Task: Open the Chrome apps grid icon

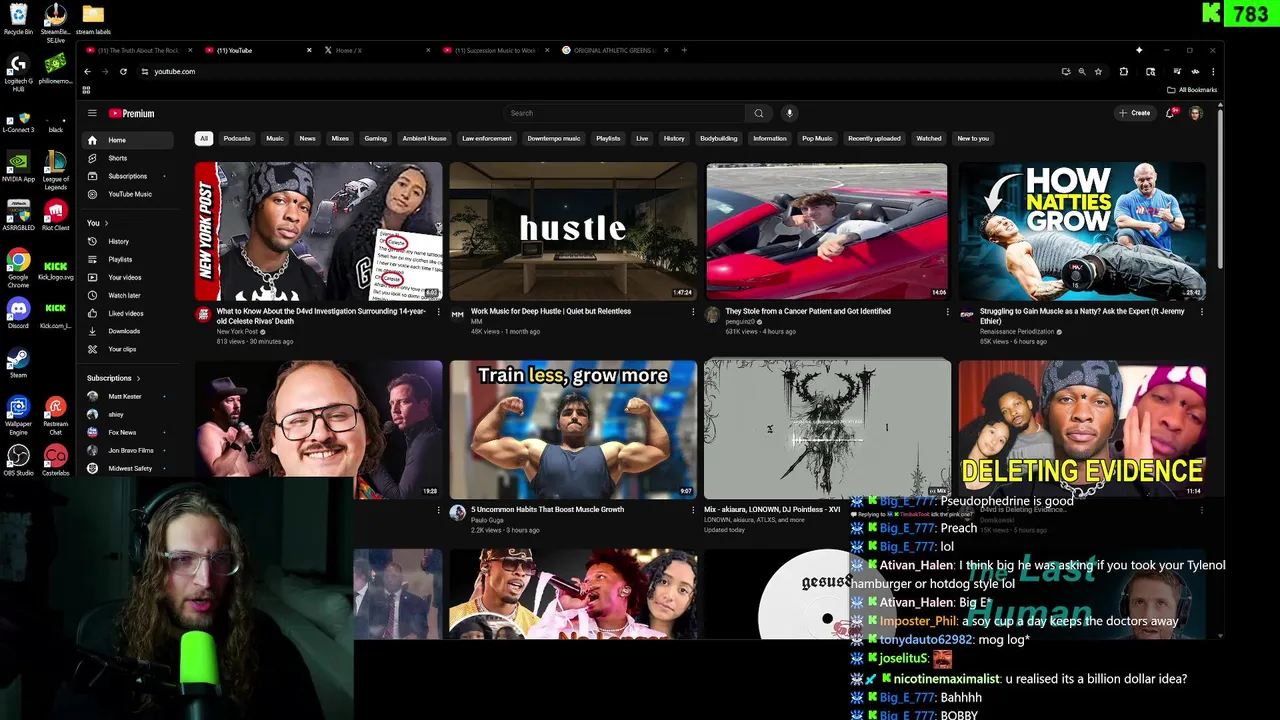Action: (x=86, y=90)
